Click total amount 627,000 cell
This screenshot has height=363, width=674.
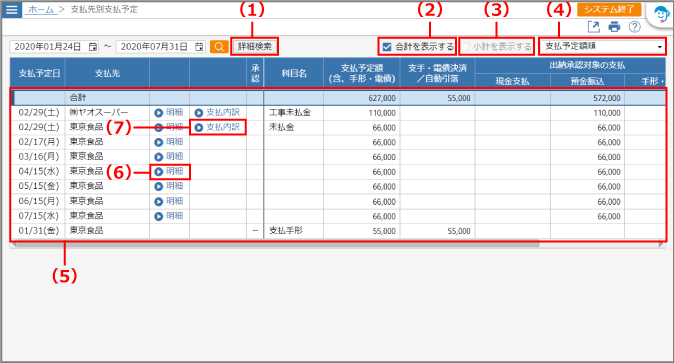click(362, 98)
